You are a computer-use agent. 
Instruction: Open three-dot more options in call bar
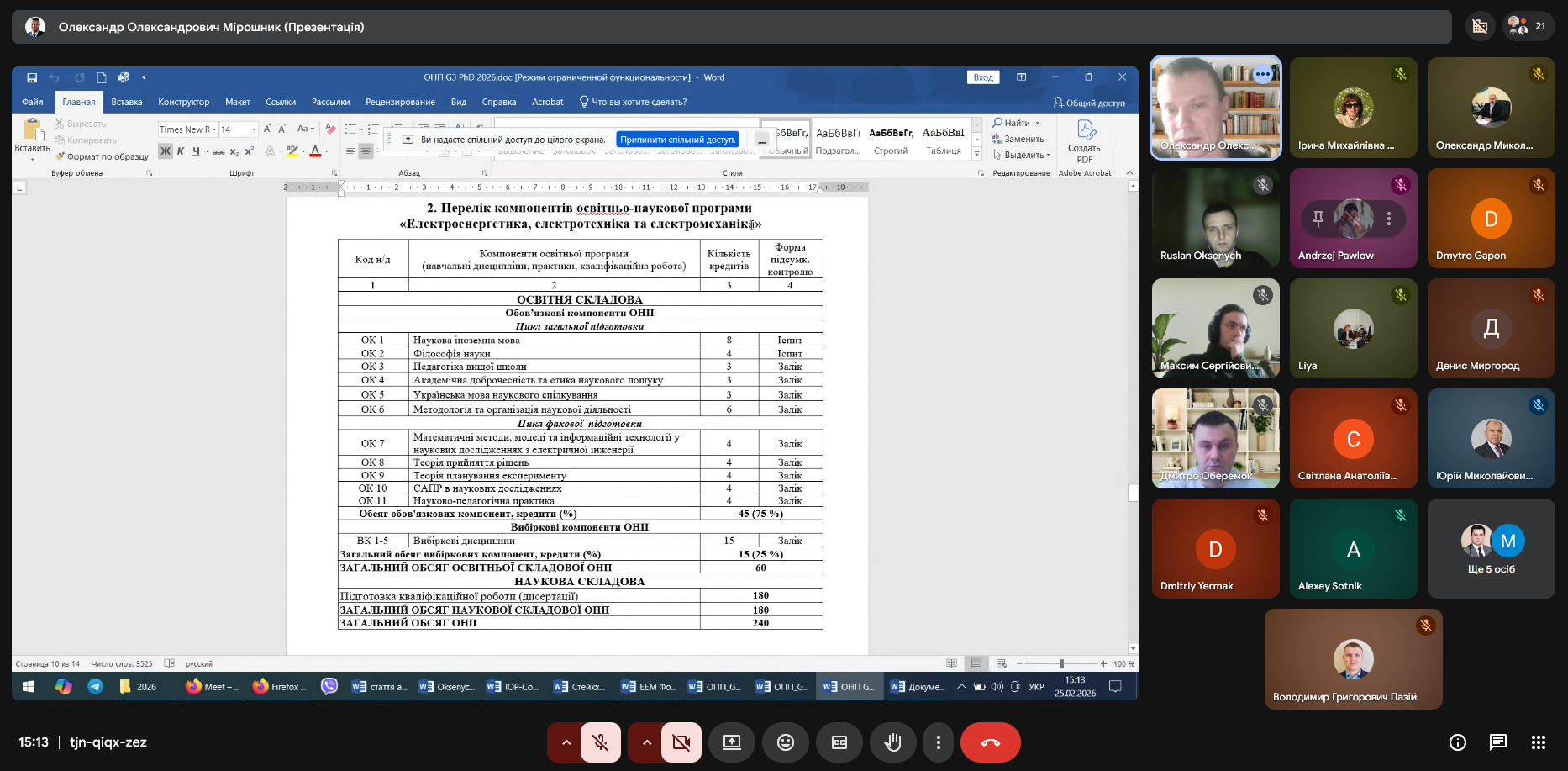(939, 742)
